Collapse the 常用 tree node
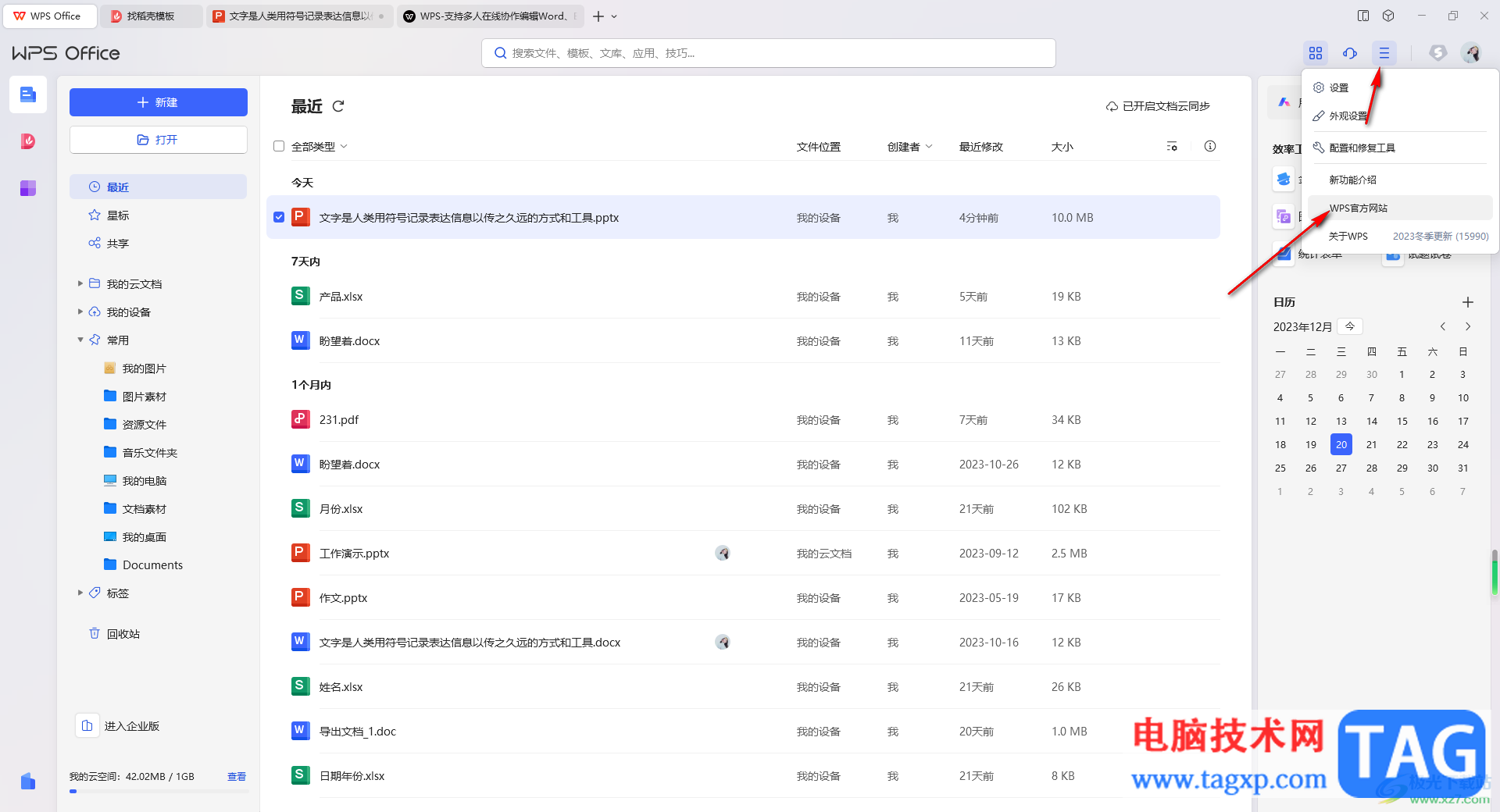The image size is (1500, 812). (80, 340)
